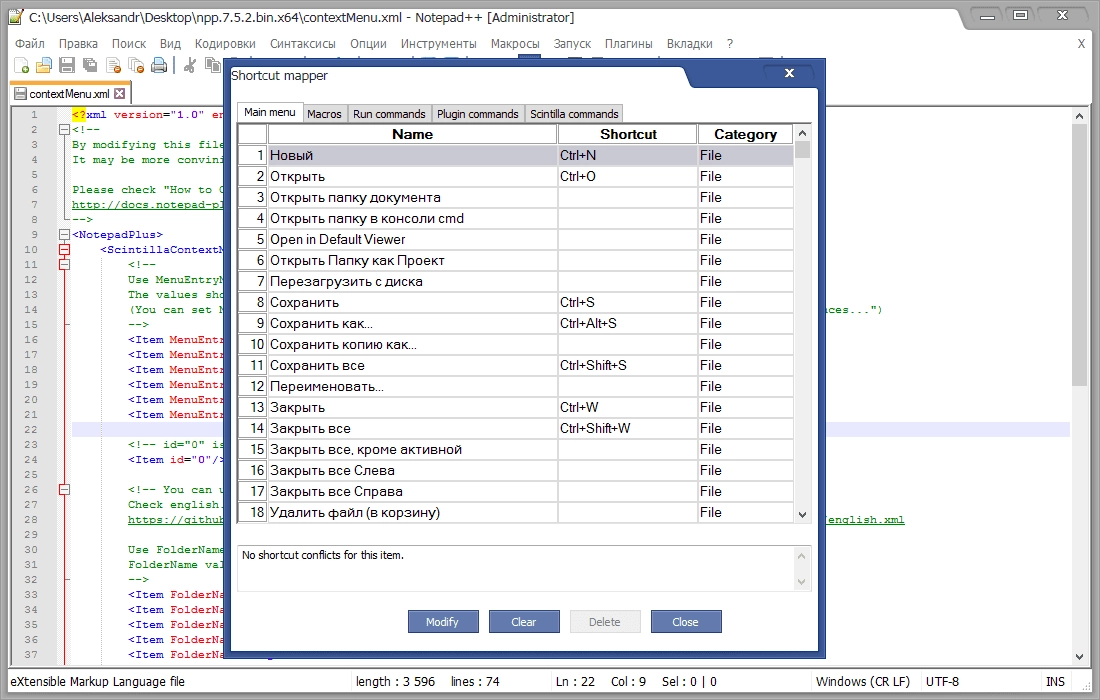Click the conflict box scroll-down arrow
The height and width of the screenshot is (700, 1100).
pyautogui.click(x=802, y=582)
